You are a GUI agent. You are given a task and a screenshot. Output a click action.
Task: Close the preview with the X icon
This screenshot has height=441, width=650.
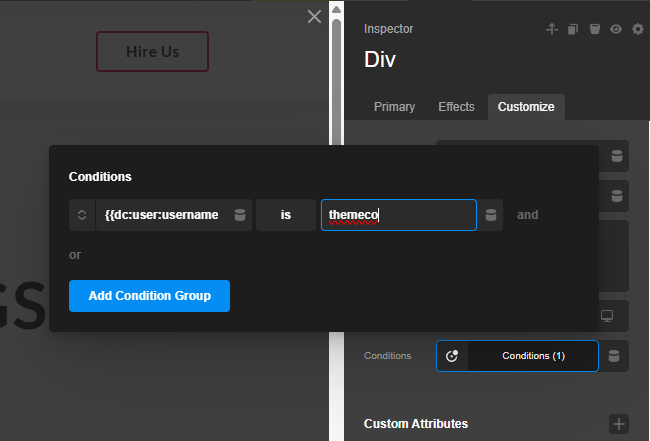pos(314,17)
